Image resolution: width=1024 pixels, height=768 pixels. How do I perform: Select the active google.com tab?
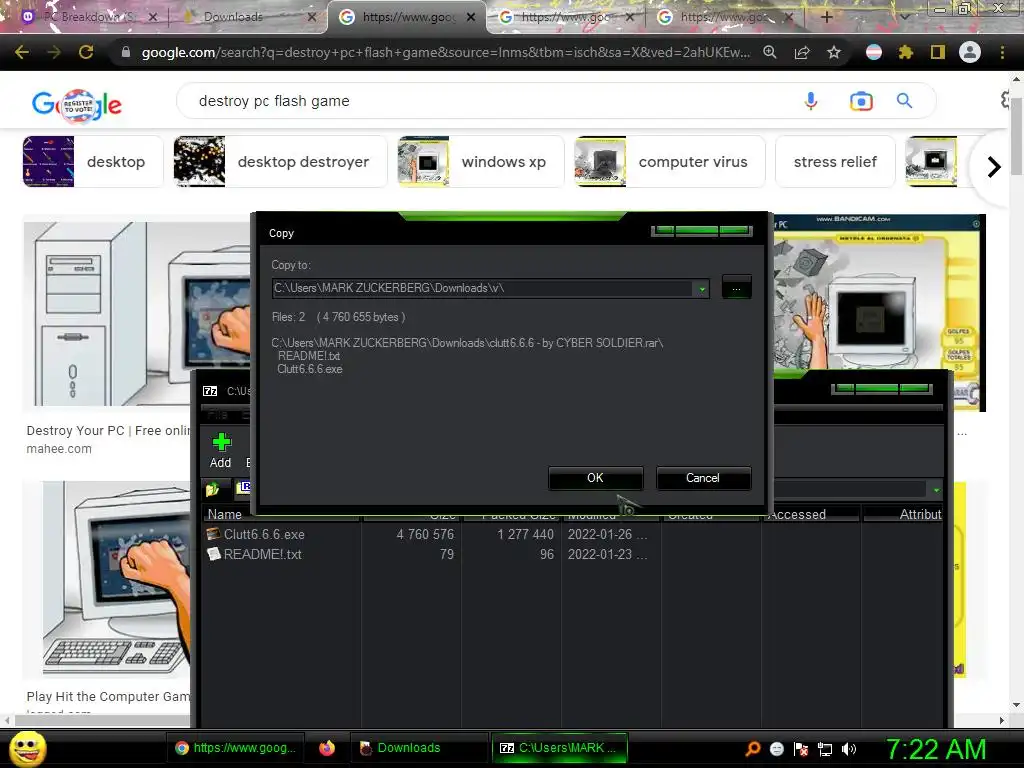[408, 17]
